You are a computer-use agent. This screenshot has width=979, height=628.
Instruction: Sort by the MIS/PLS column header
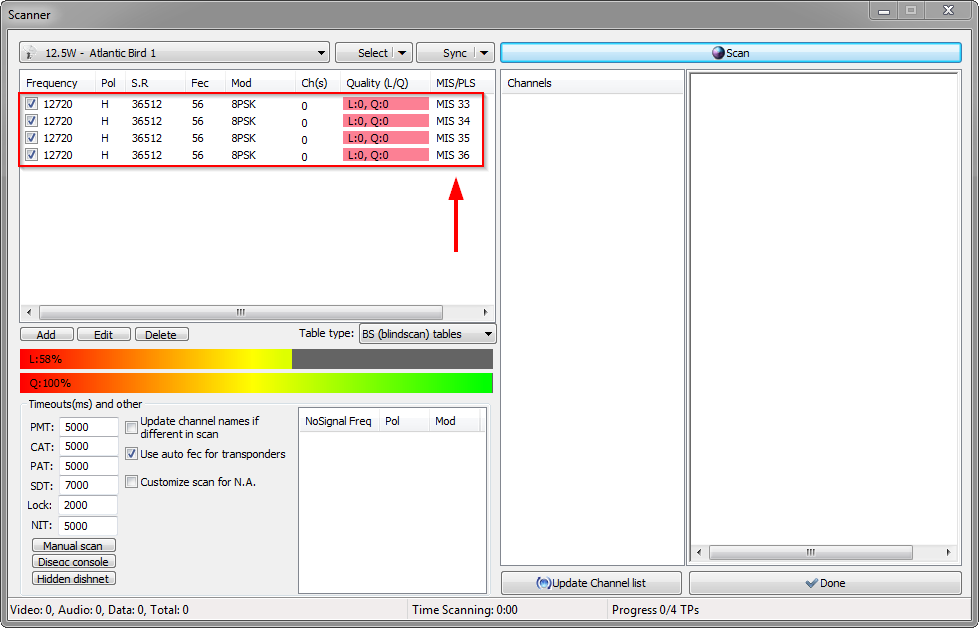coord(461,83)
